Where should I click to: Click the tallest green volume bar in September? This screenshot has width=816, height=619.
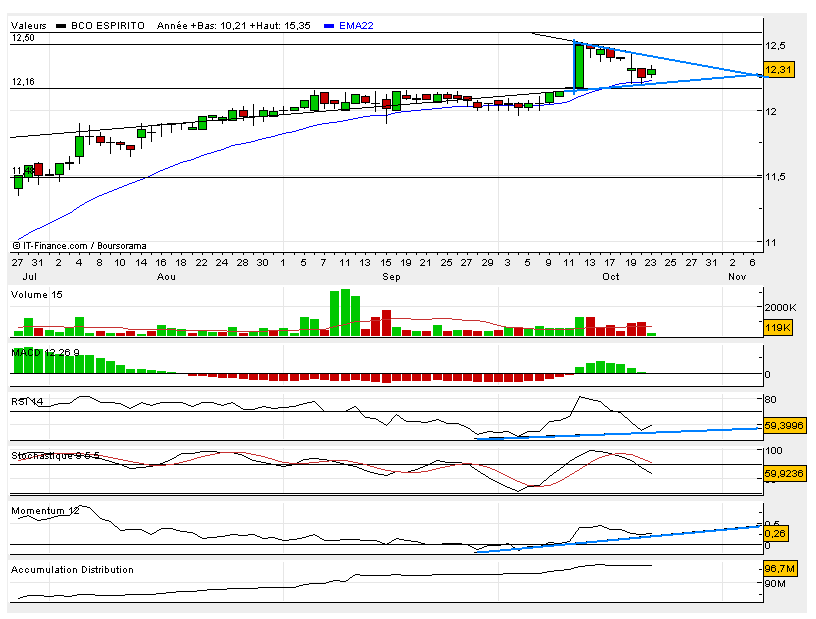(345, 312)
